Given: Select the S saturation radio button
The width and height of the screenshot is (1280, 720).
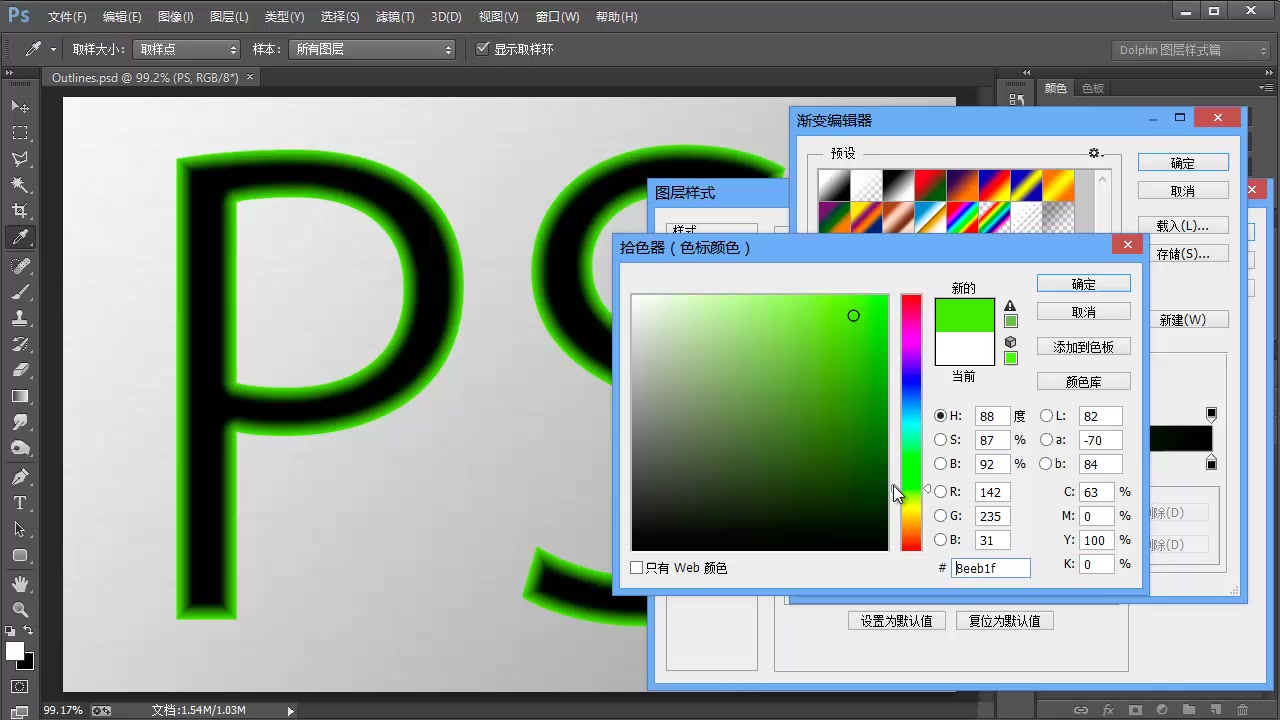Looking at the screenshot, I should pyautogui.click(x=940, y=440).
